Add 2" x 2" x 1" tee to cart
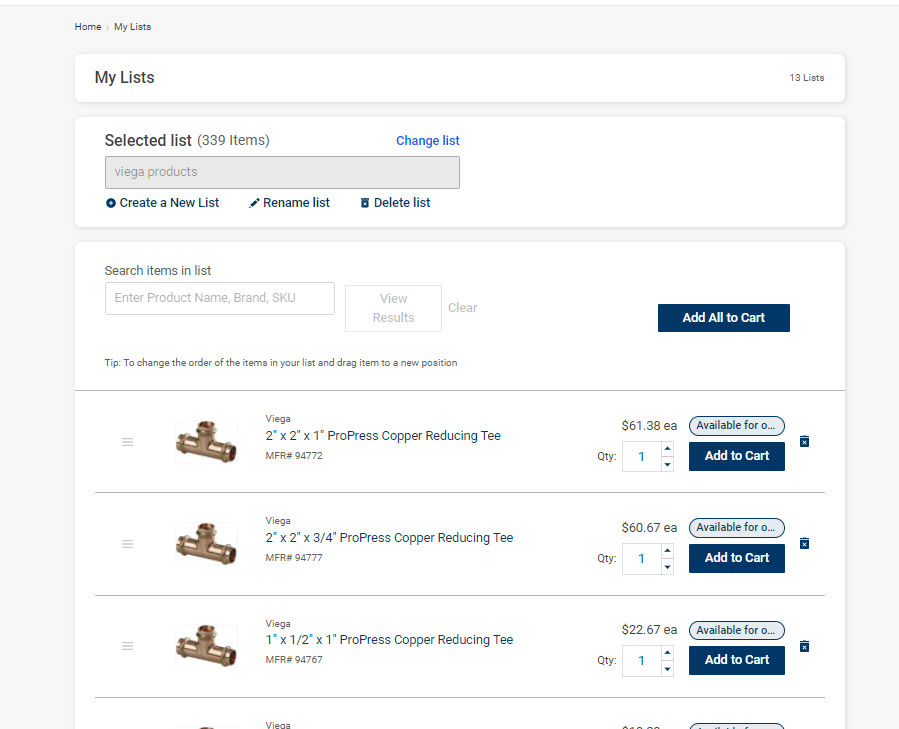Screen dimensions: 899x729 (x=737, y=456)
